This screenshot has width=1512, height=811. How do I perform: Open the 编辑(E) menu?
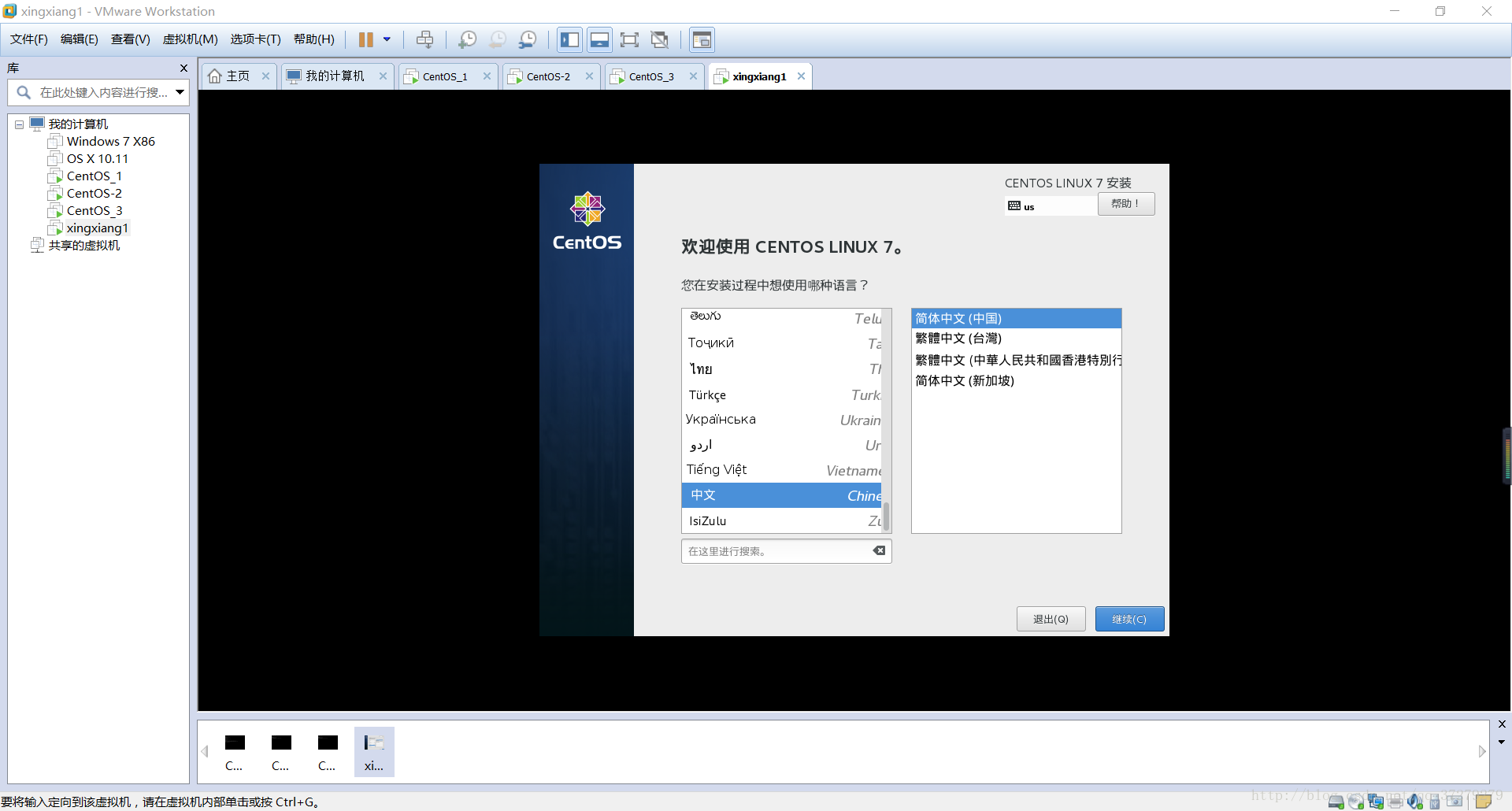[x=80, y=39]
